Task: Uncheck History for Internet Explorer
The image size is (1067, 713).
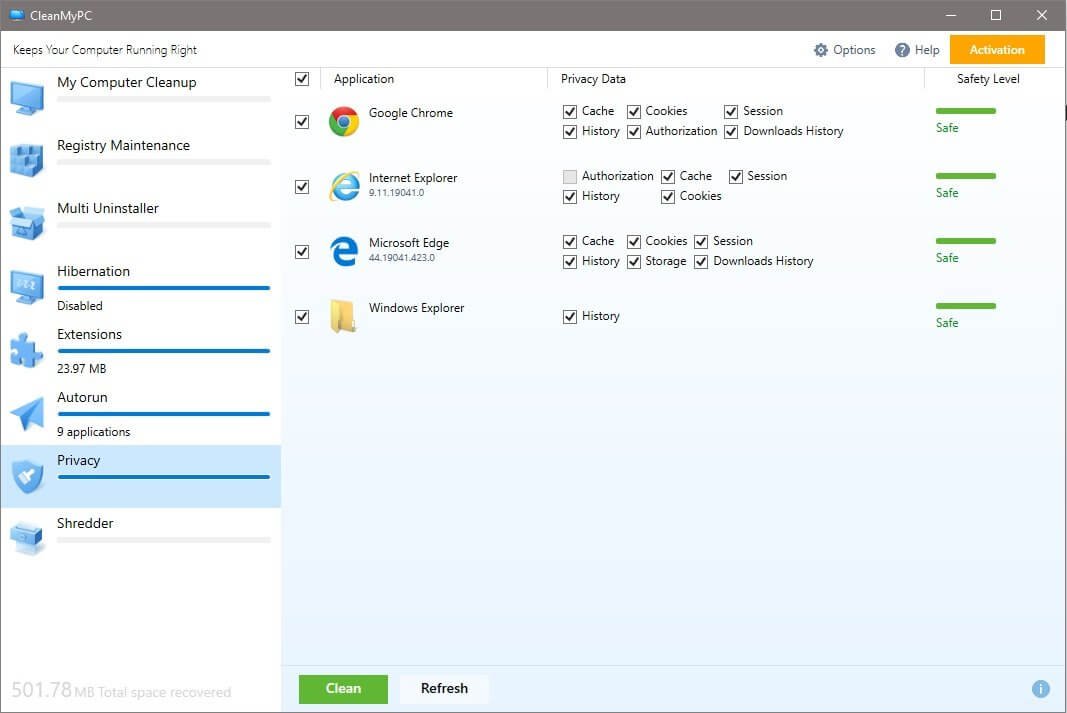Action: 570,197
